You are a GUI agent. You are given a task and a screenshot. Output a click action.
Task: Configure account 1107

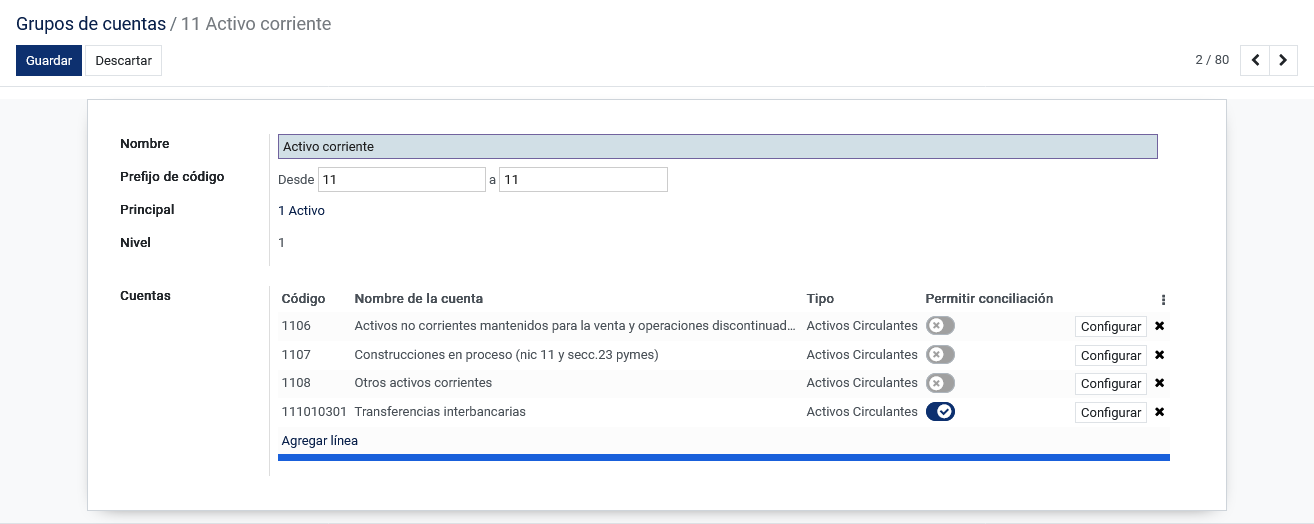(1111, 355)
